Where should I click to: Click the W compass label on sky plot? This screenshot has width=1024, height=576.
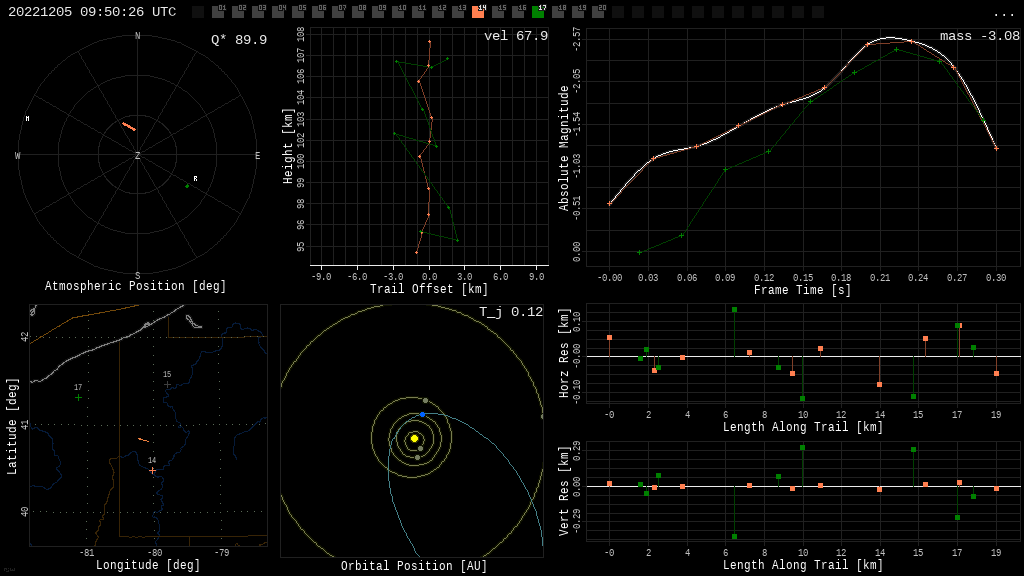[18, 155]
